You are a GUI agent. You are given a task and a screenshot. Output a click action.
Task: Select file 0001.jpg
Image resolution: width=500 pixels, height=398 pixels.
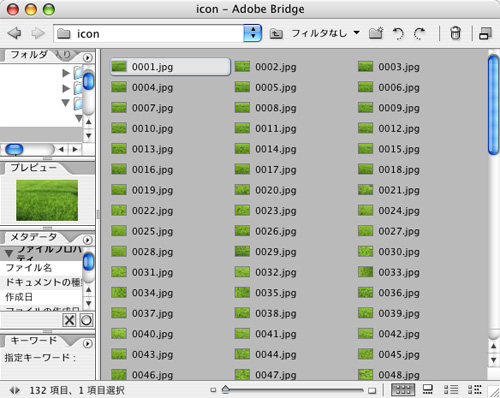tap(170, 67)
